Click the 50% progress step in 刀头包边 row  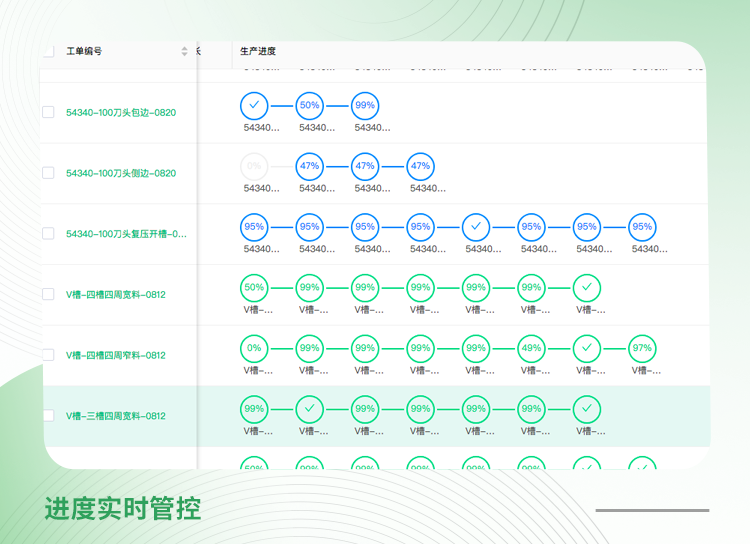tap(309, 106)
